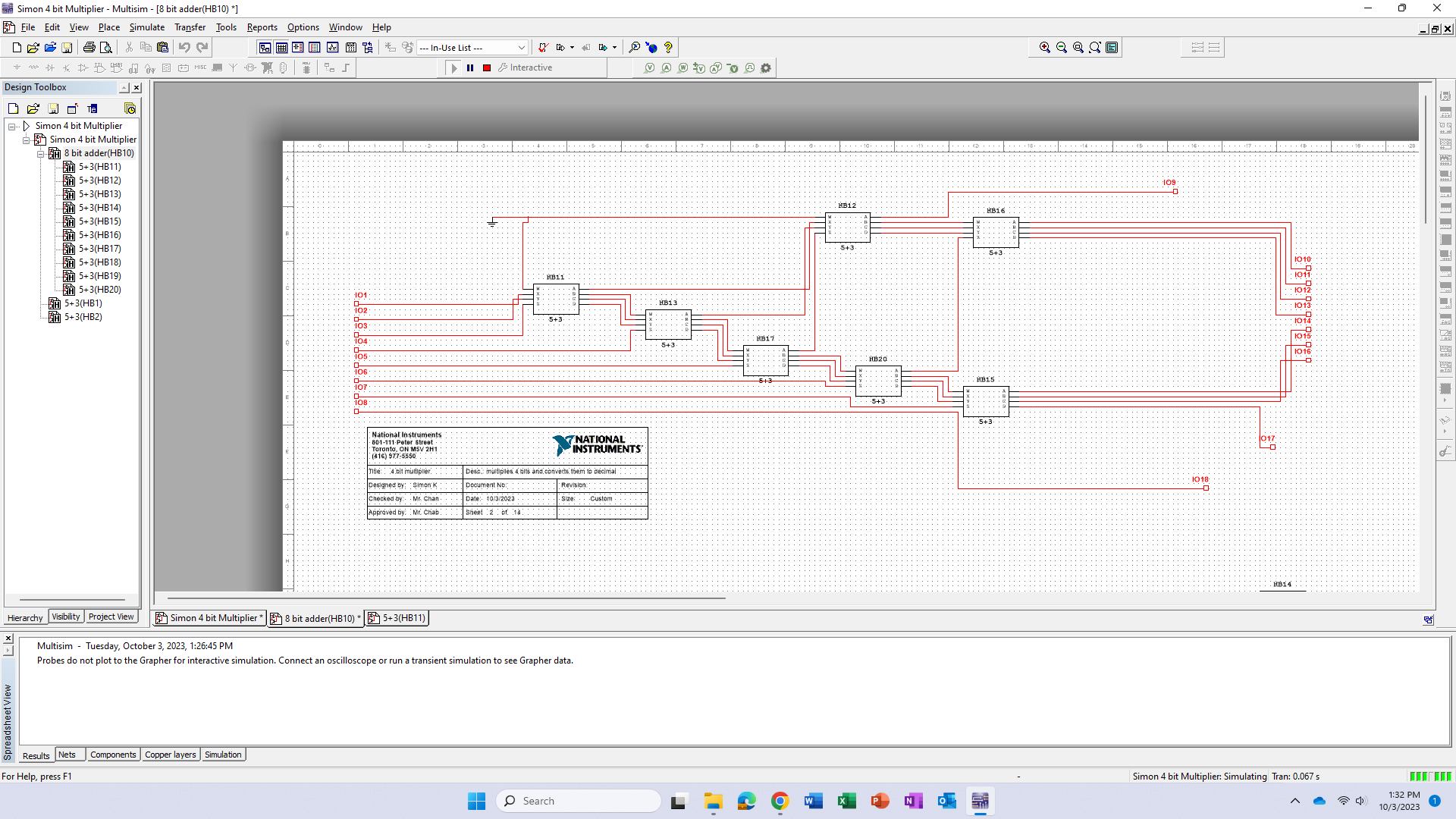The width and height of the screenshot is (1456, 819).
Task: Switch to Simon 4 bit Multiplier tab
Action: 210,617
